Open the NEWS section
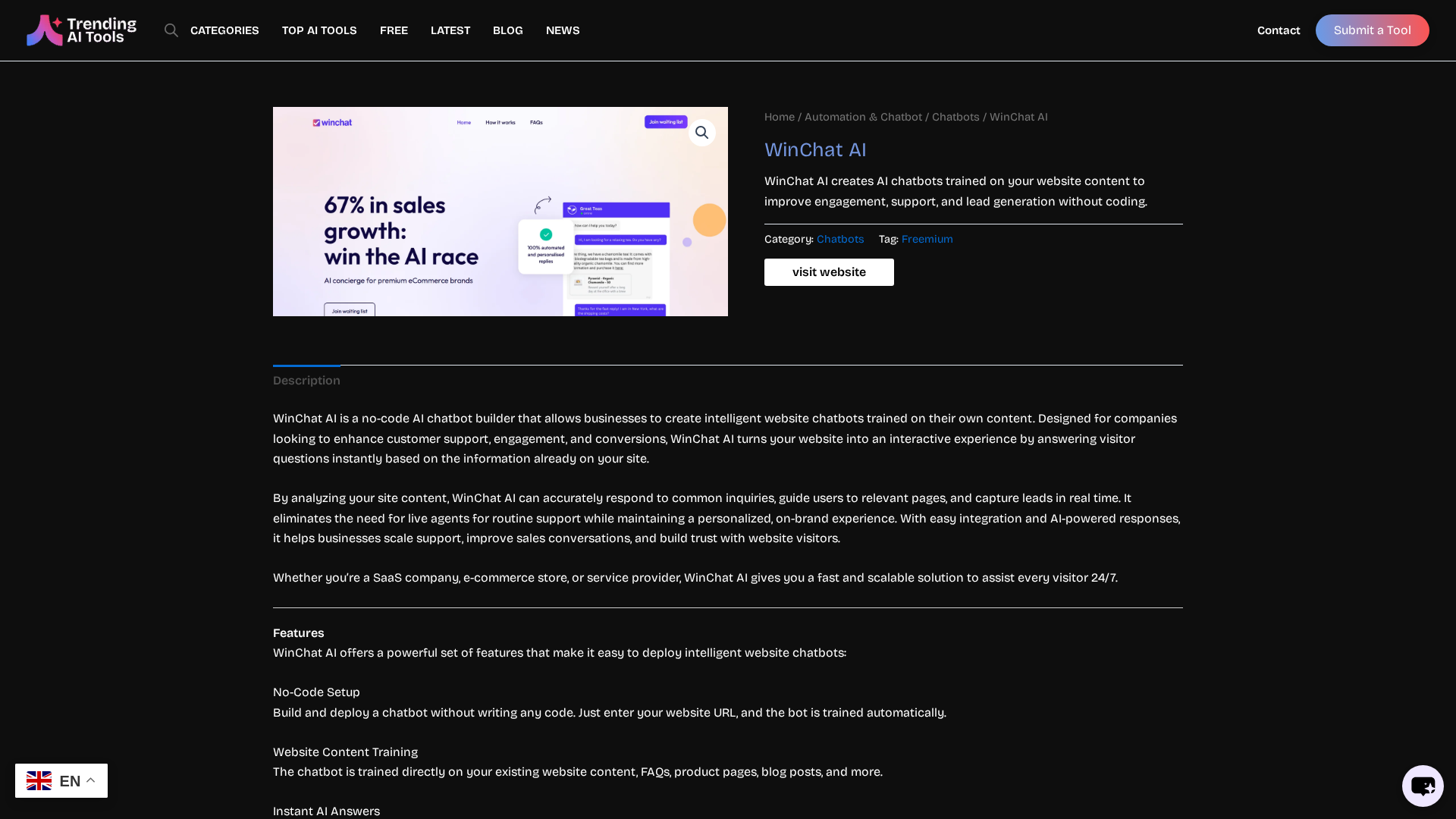Image resolution: width=1456 pixels, height=819 pixels. click(x=563, y=30)
